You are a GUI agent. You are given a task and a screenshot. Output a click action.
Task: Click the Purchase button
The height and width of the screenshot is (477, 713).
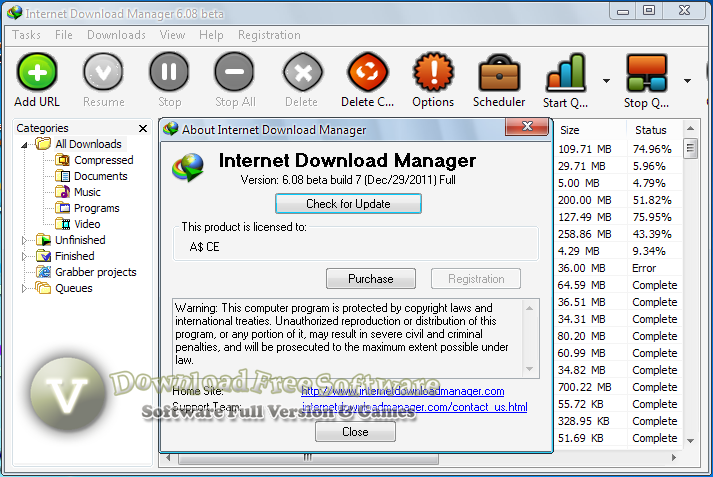(371, 279)
